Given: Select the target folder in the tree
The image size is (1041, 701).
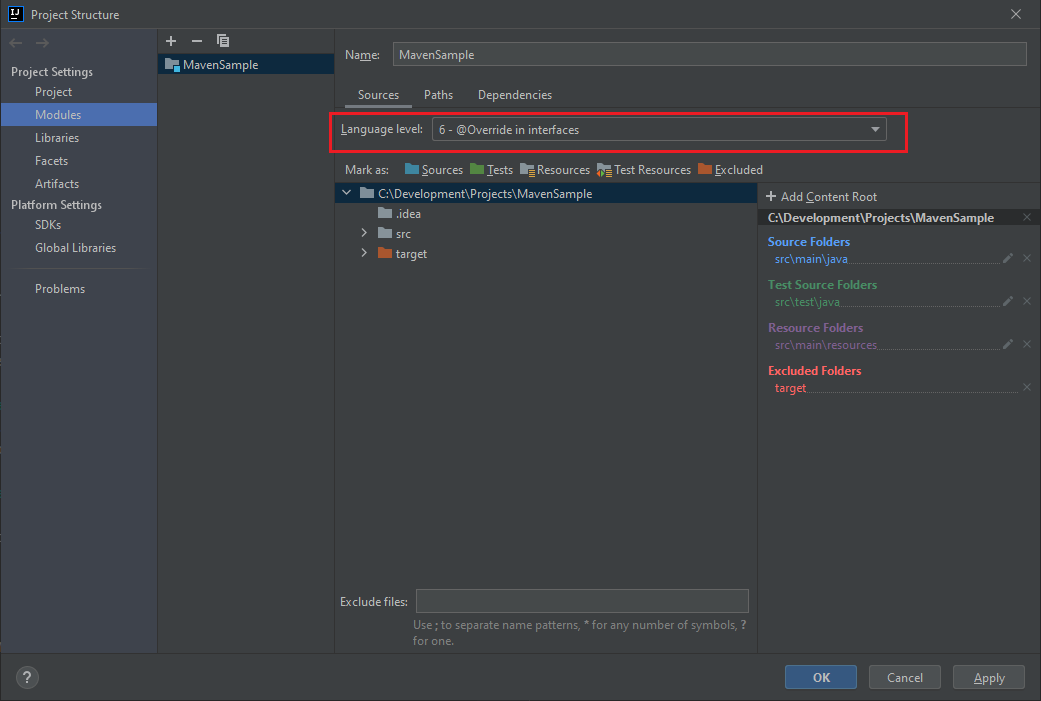Looking at the screenshot, I should coord(409,253).
